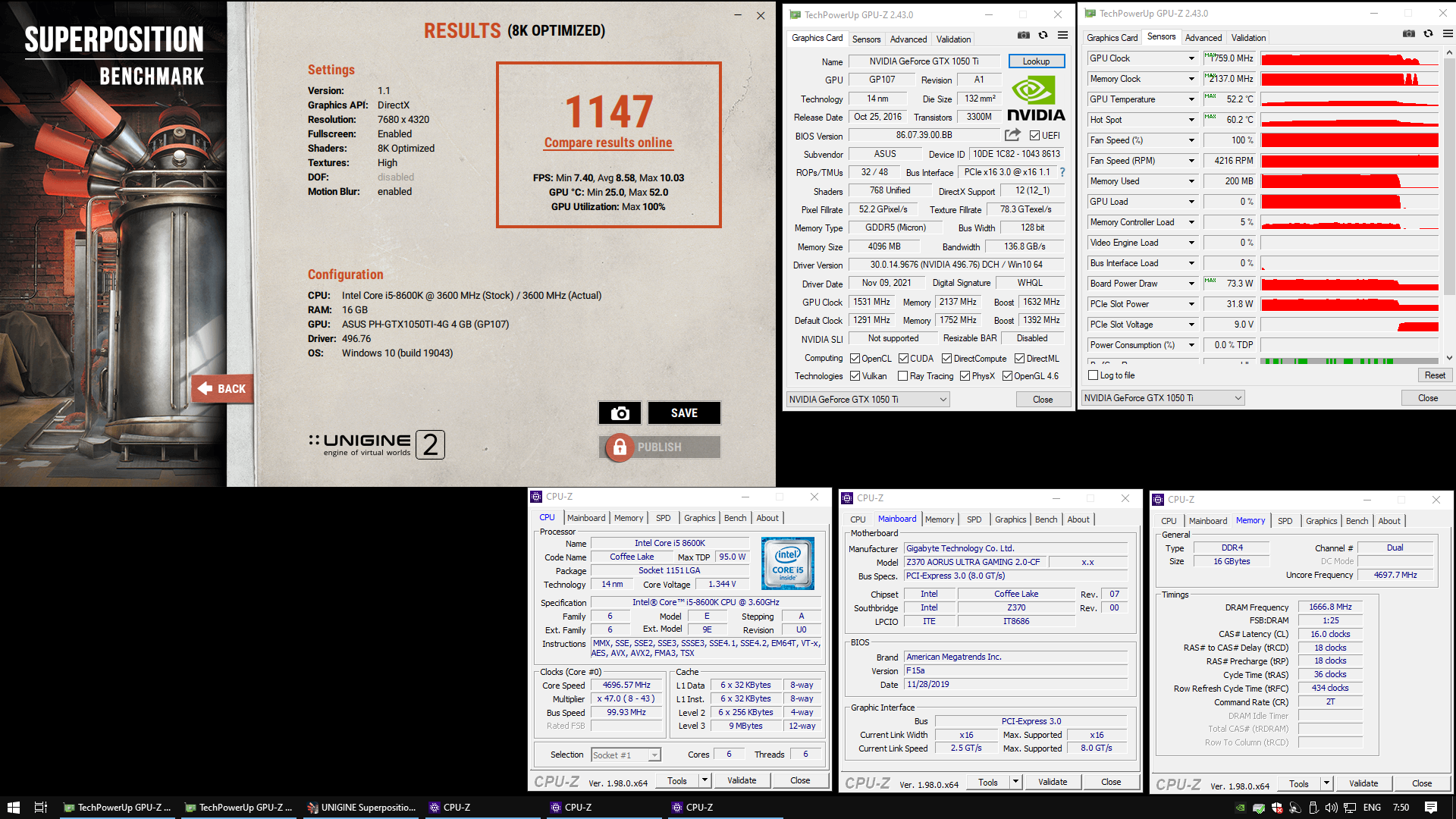Click the Bus Interface question mark icon
The width and height of the screenshot is (1456, 819).
coord(1062,172)
